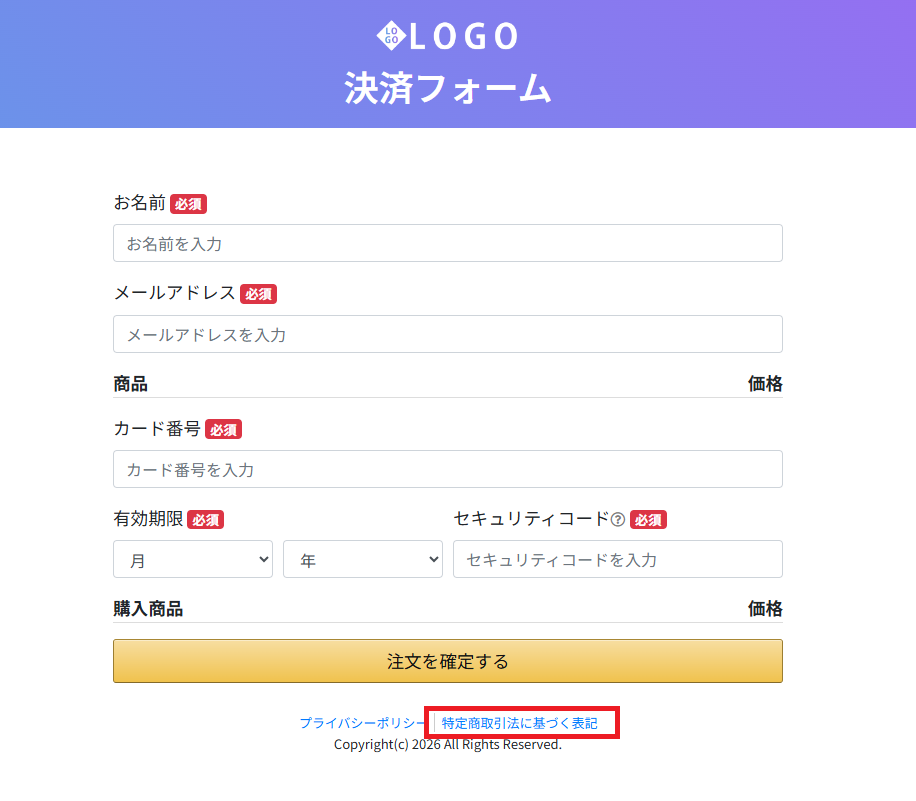The width and height of the screenshot is (916, 801).
Task: Click the 必須 badge beside メールアドレス
Action: [x=258, y=294]
